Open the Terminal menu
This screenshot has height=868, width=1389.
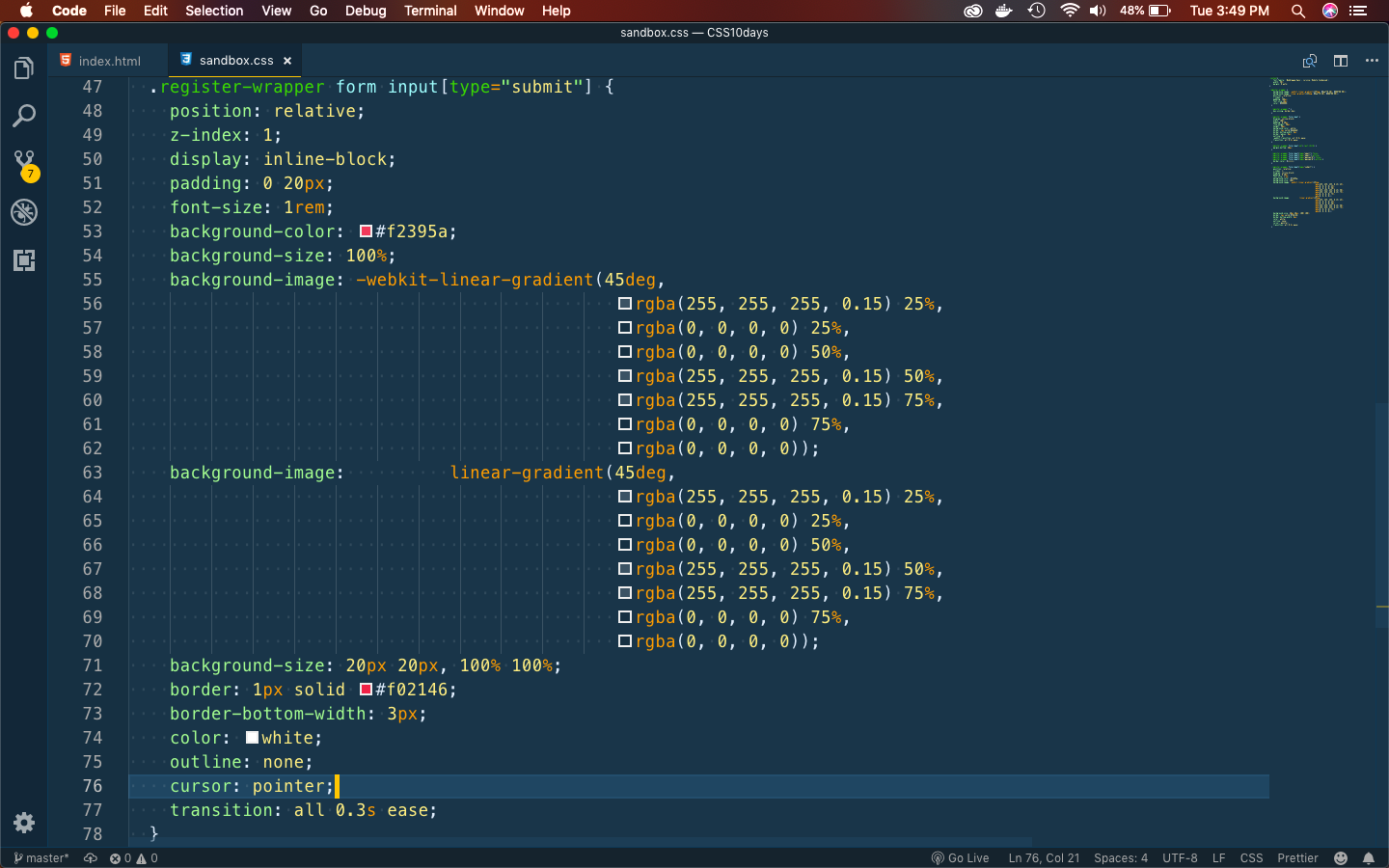click(430, 11)
